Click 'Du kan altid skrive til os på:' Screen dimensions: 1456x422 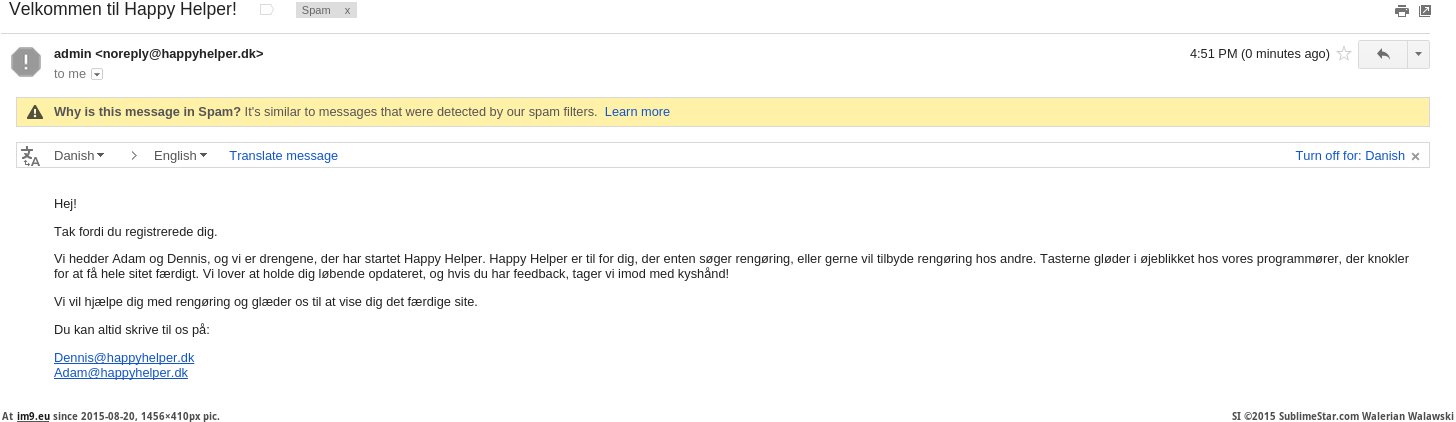pyautogui.click(x=132, y=329)
